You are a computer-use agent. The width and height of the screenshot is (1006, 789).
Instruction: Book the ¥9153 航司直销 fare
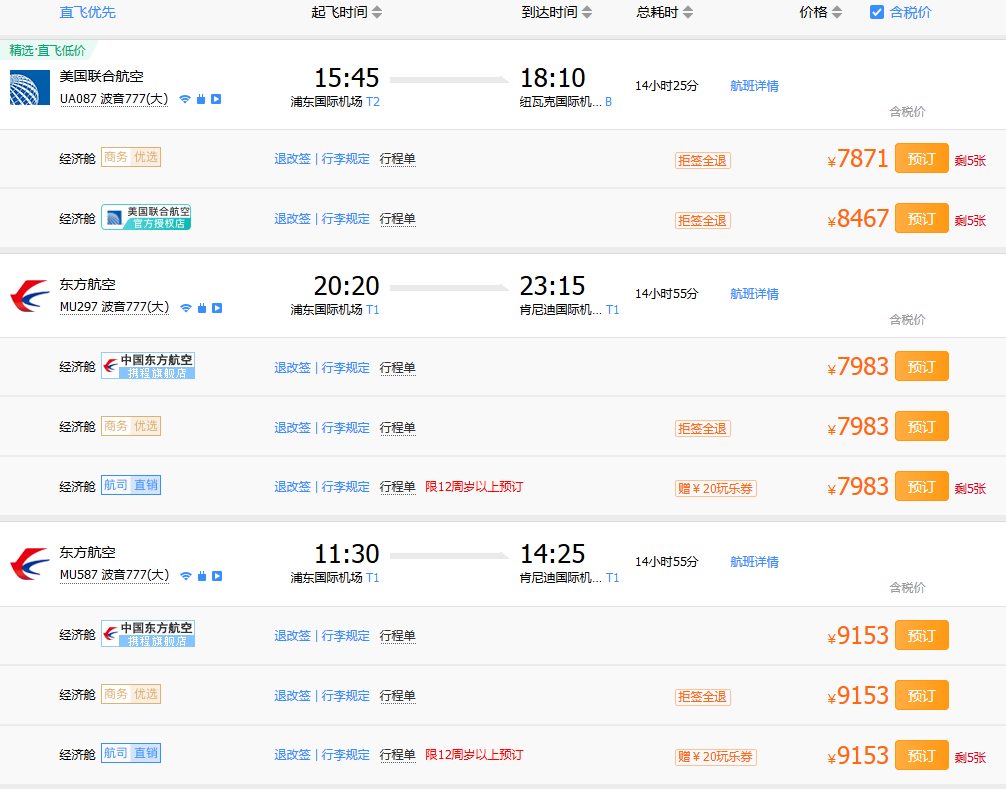point(921,756)
